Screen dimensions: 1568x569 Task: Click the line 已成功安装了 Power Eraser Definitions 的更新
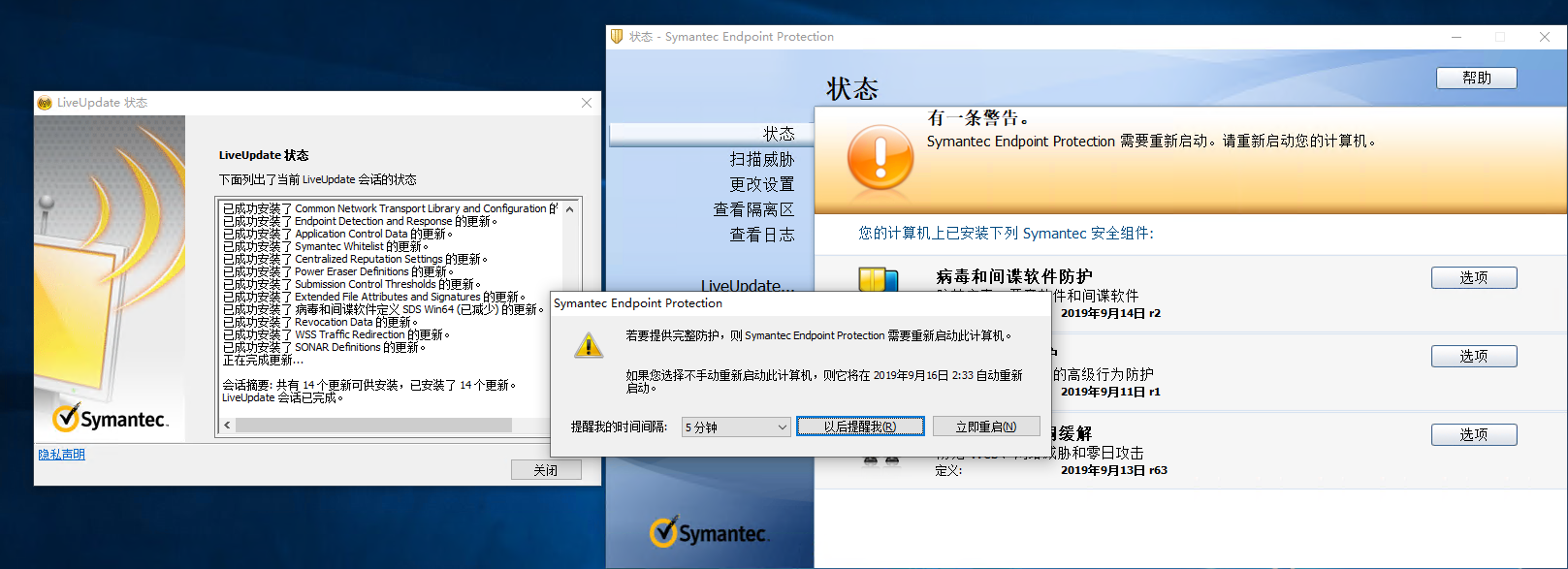pos(337,271)
